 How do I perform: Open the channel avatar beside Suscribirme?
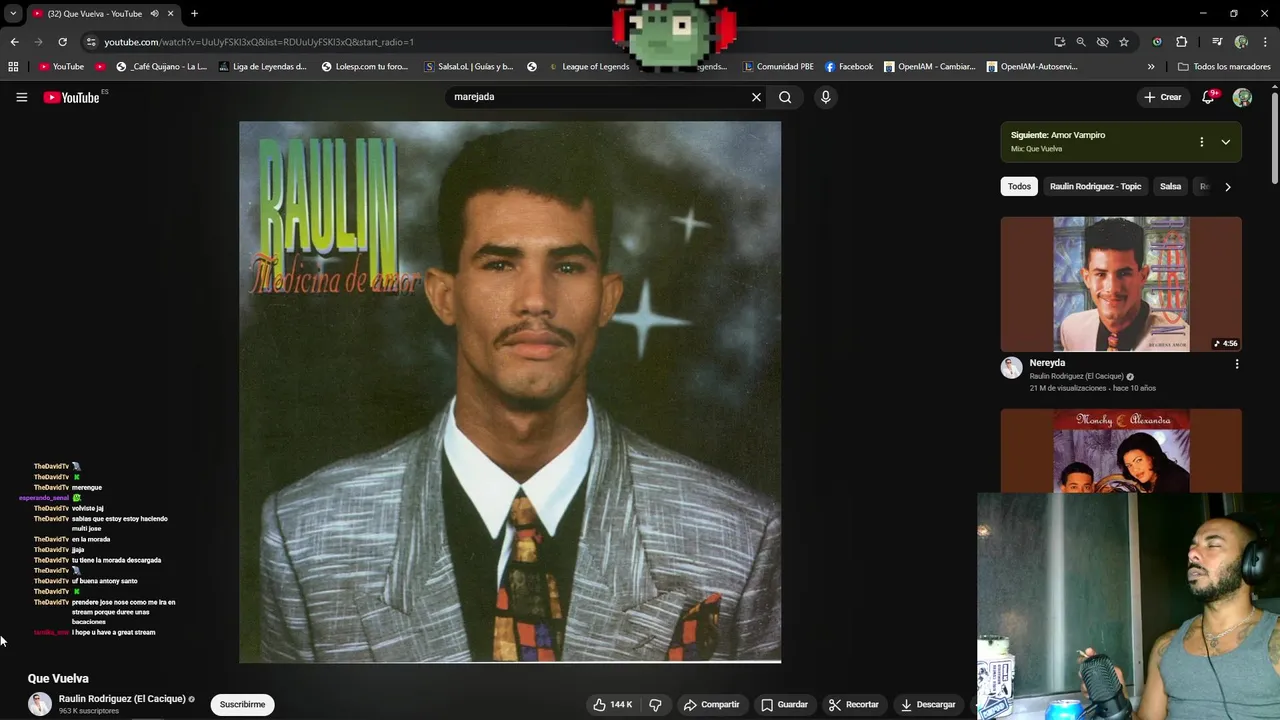40,704
